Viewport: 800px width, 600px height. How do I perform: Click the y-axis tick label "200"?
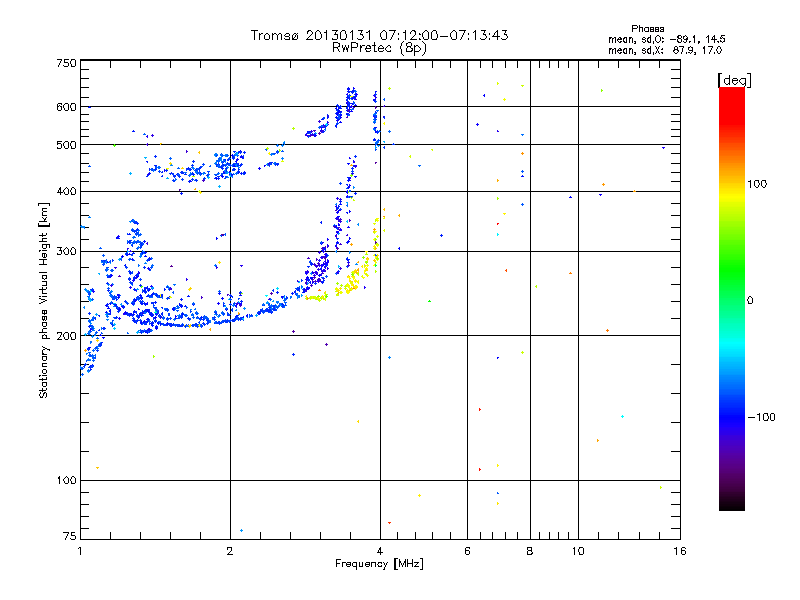pos(66,336)
